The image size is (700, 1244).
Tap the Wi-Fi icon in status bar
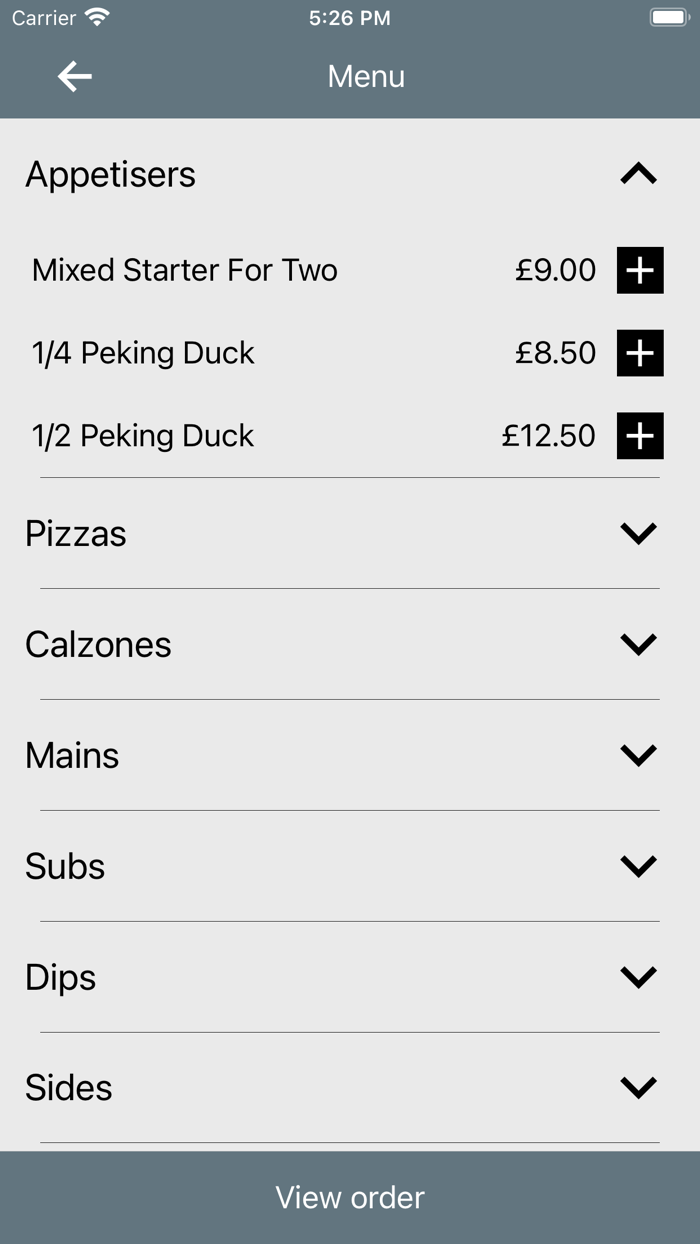97,16
